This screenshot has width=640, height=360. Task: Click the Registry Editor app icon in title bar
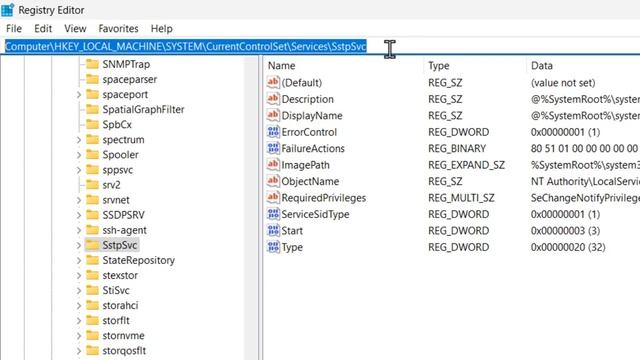click(x=7, y=10)
